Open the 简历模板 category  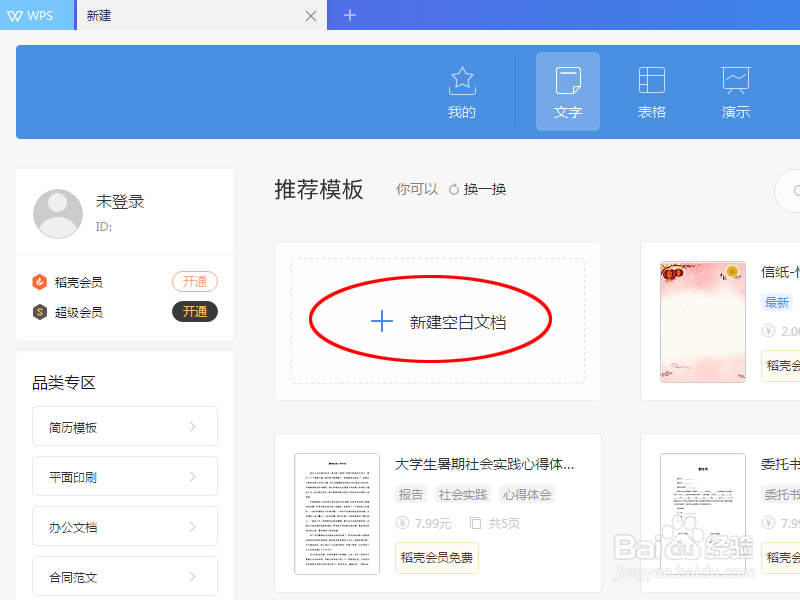point(125,427)
